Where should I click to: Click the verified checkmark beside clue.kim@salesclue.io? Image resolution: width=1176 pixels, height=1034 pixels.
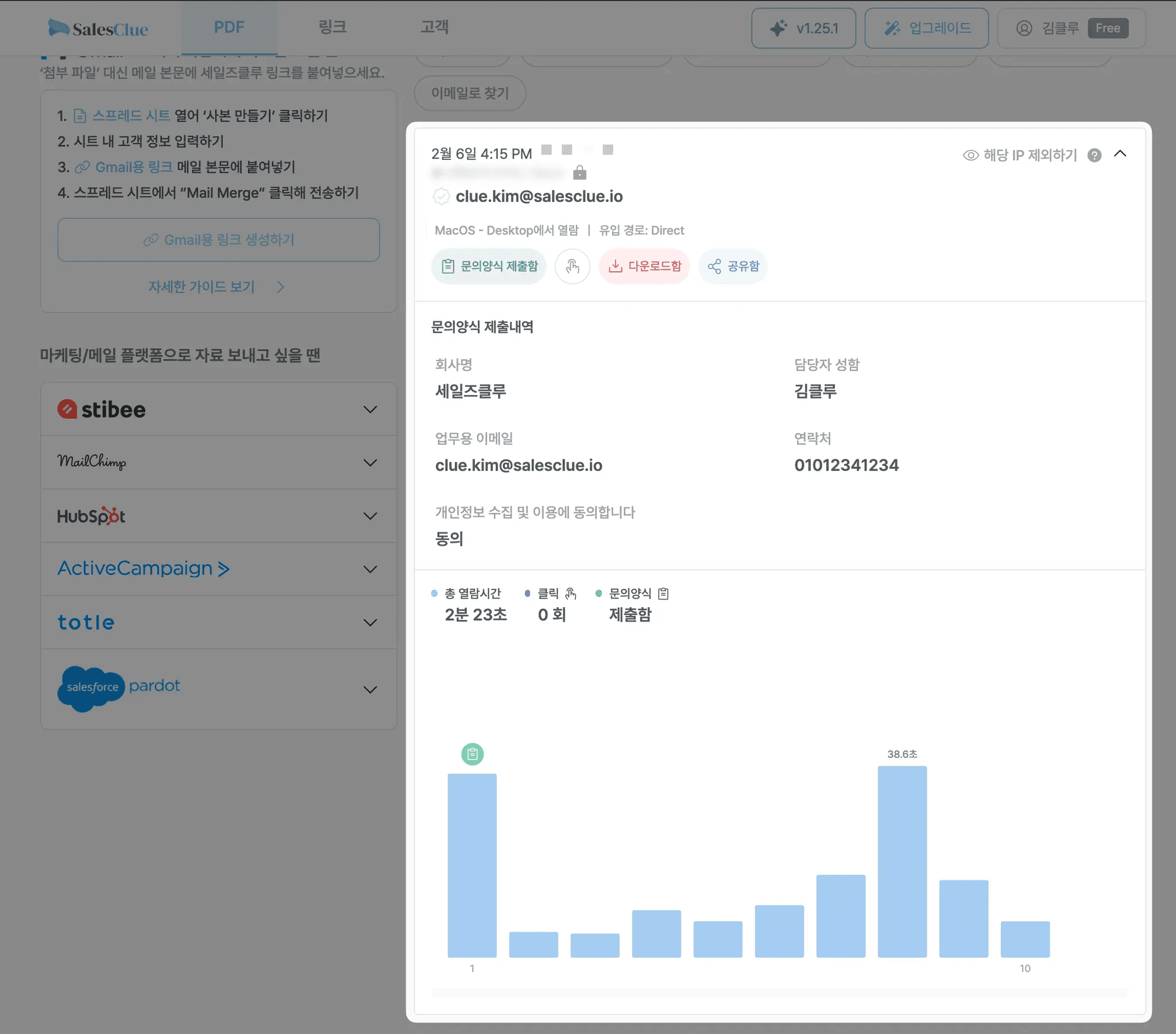[440, 196]
